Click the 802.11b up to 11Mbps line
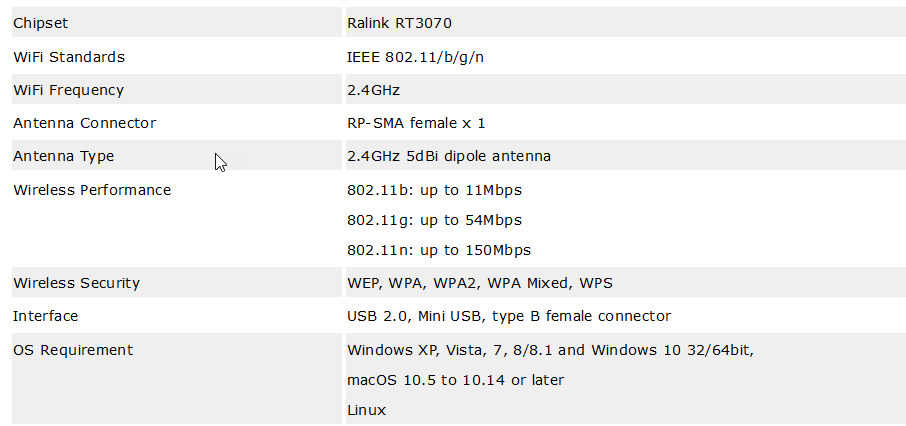 point(435,190)
